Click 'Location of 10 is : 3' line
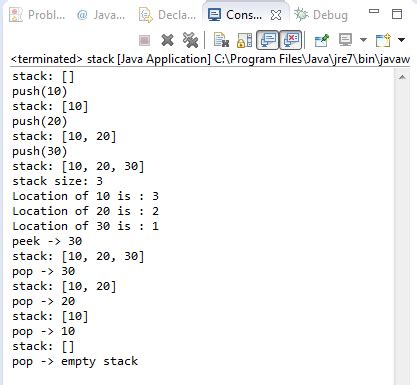 tap(86, 196)
